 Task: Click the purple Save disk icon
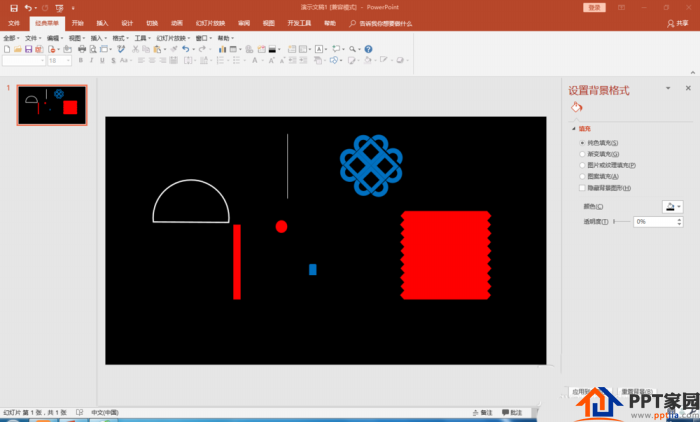[28, 49]
